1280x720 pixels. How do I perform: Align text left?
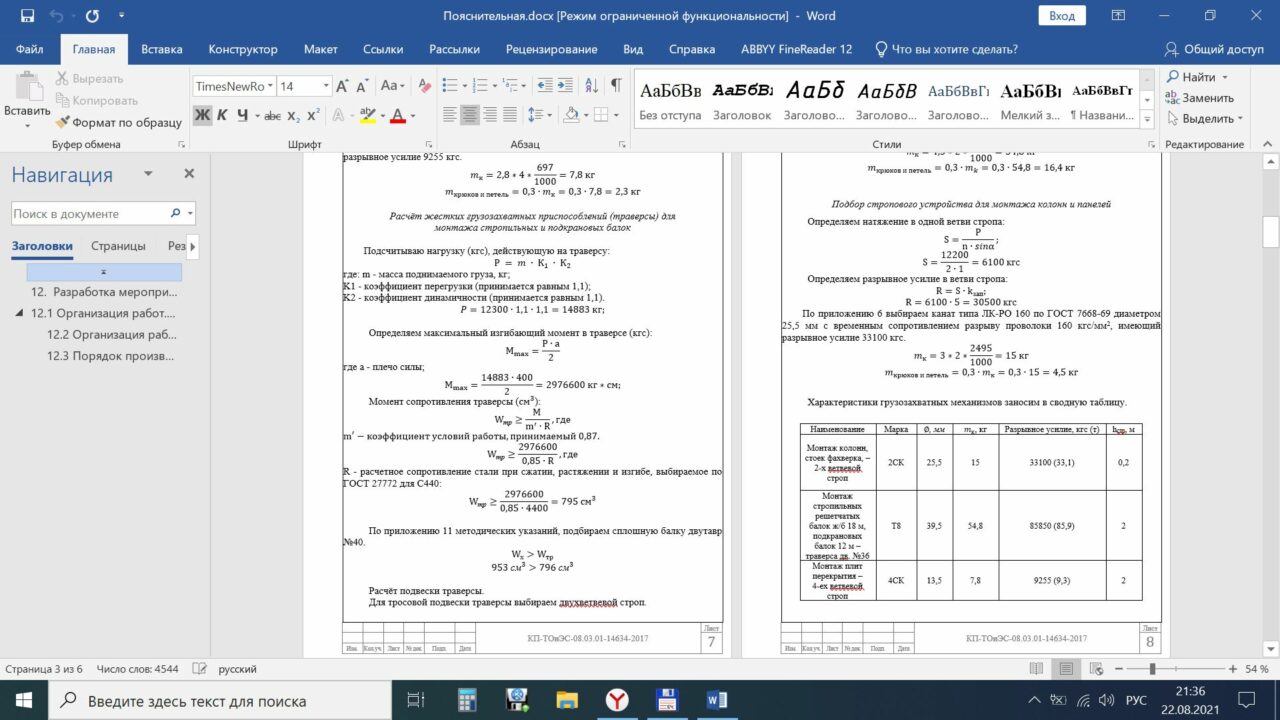click(x=450, y=115)
